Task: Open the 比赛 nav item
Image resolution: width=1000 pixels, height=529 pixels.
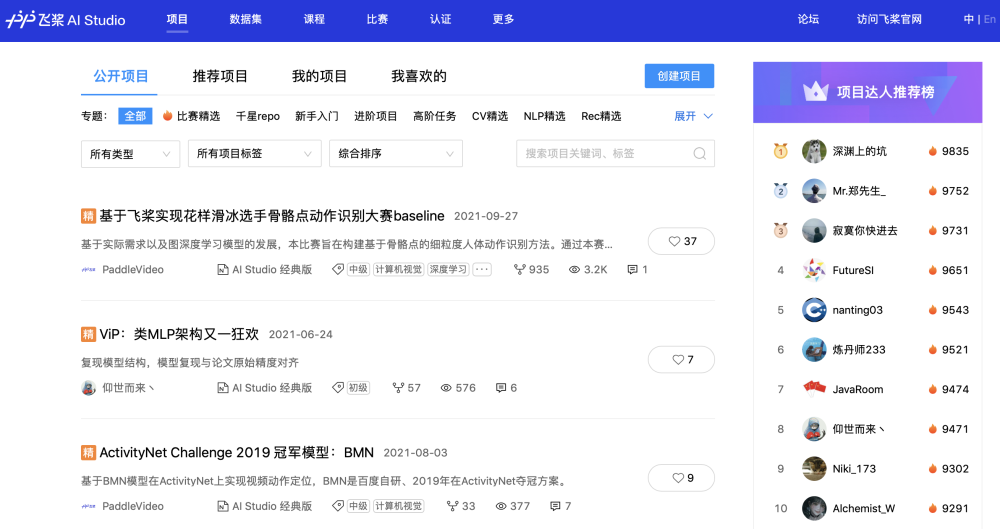Action: click(x=377, y=19)
